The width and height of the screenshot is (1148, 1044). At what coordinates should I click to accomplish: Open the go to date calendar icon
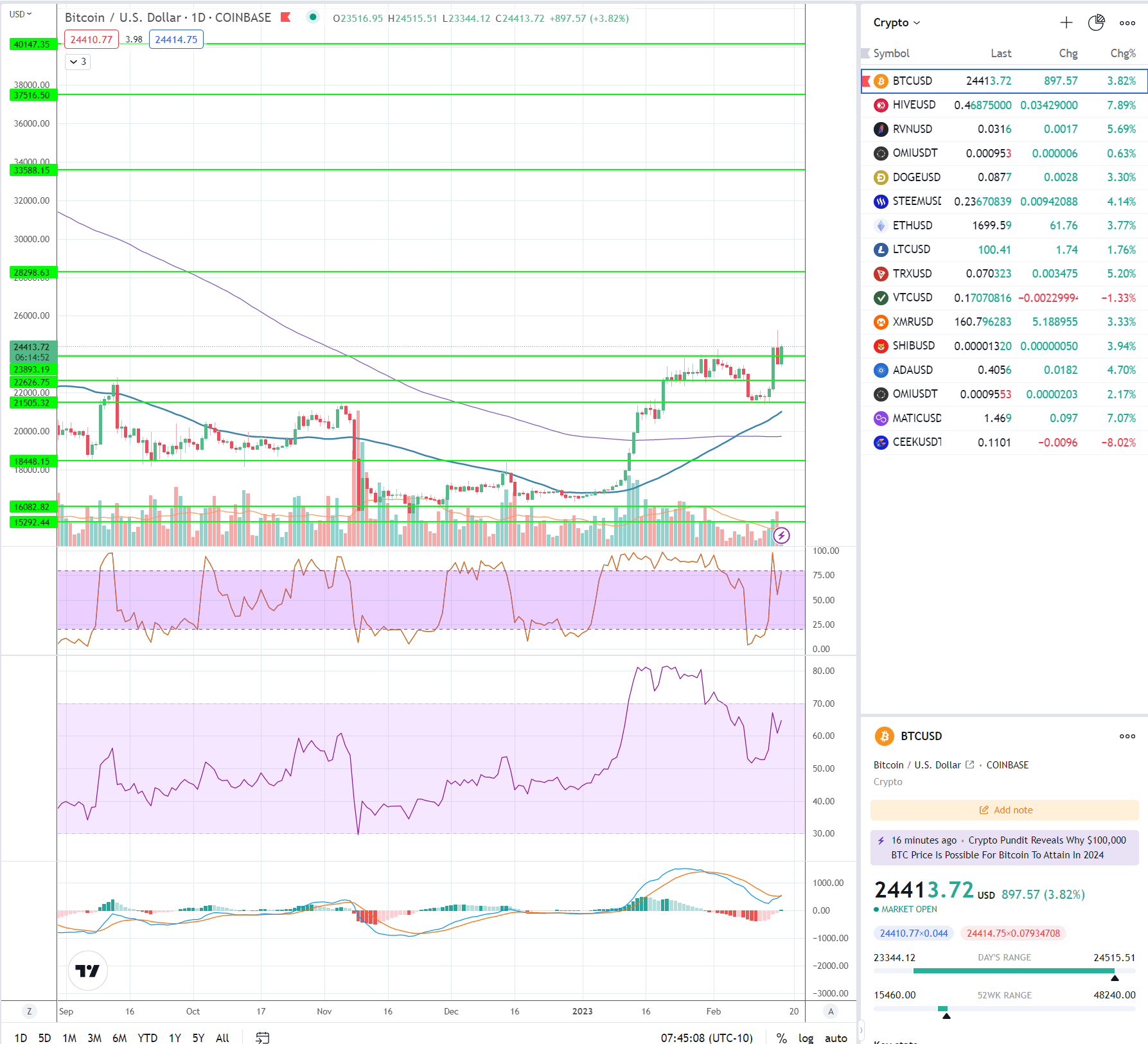tap(262, 1038)
